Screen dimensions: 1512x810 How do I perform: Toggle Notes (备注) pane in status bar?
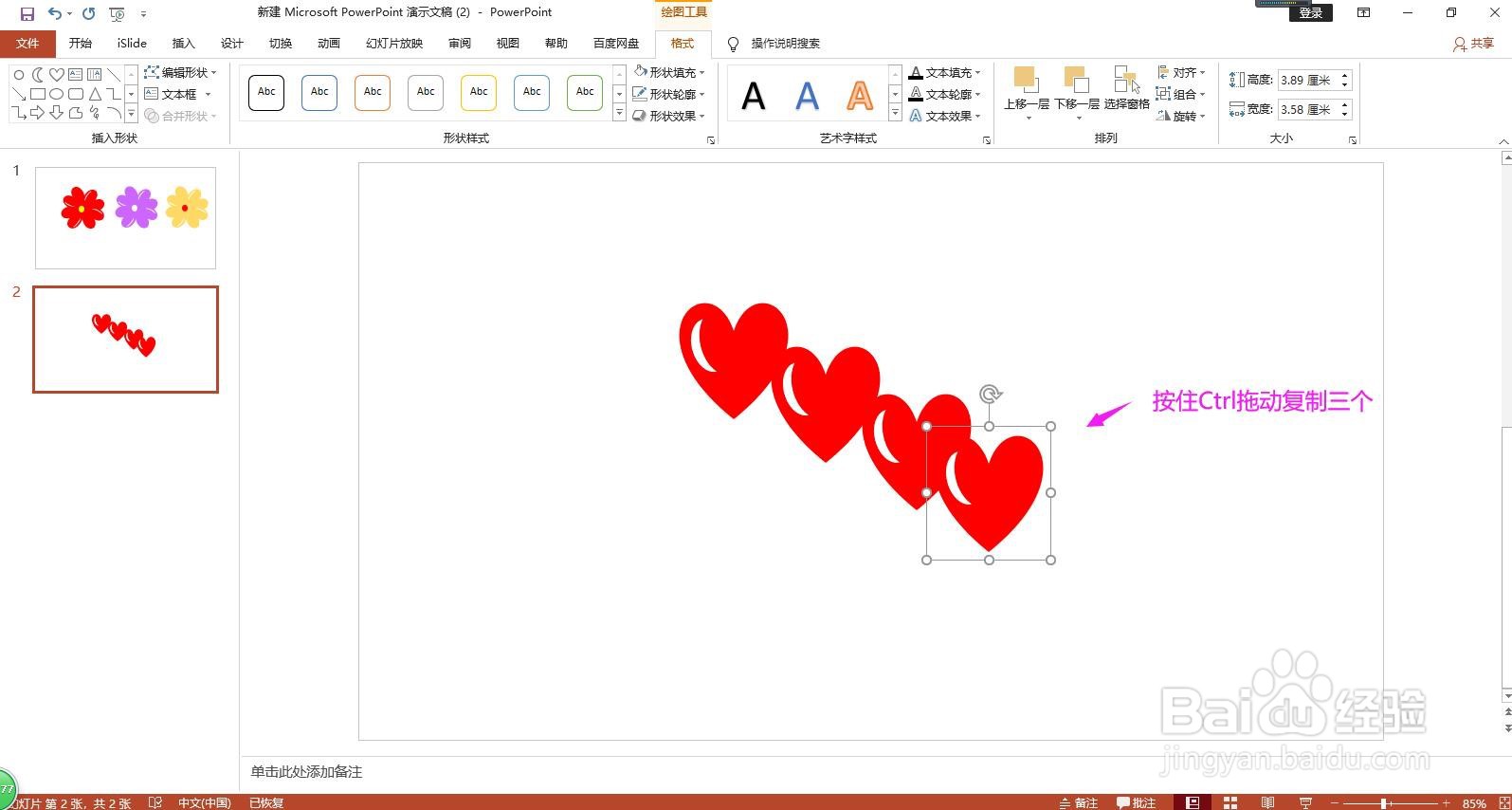tap(1079, 802)
